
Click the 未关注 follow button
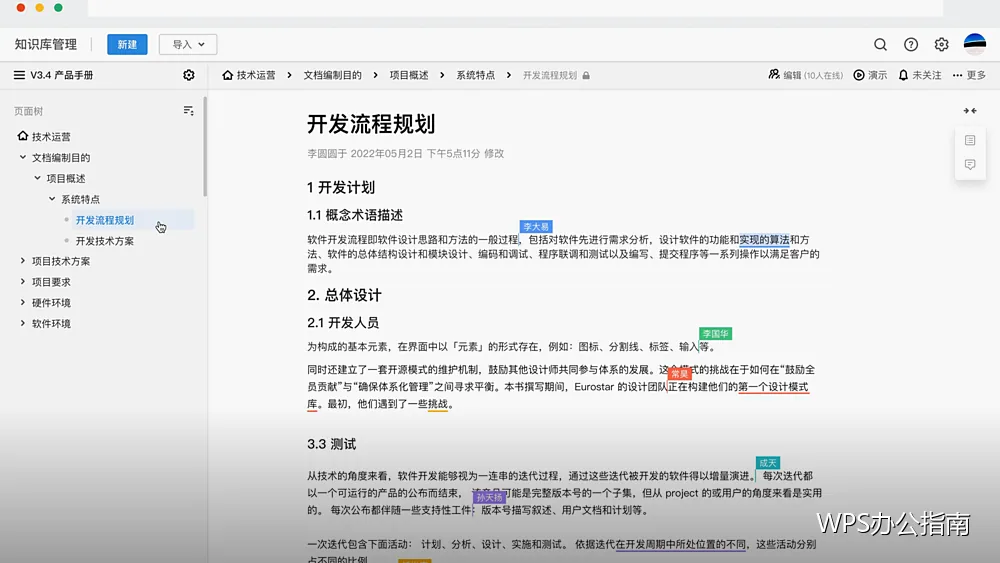(920, 75)
